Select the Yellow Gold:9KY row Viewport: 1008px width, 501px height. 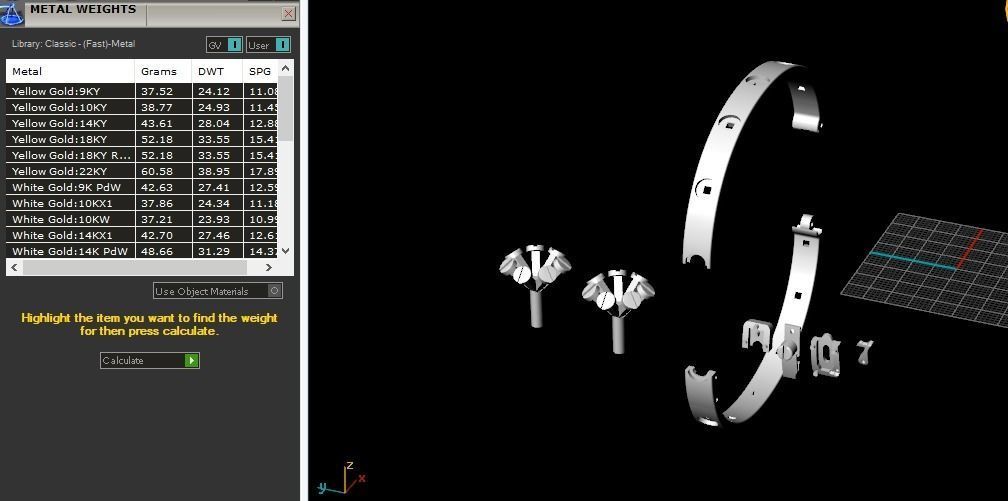click(x=141, y=91)
